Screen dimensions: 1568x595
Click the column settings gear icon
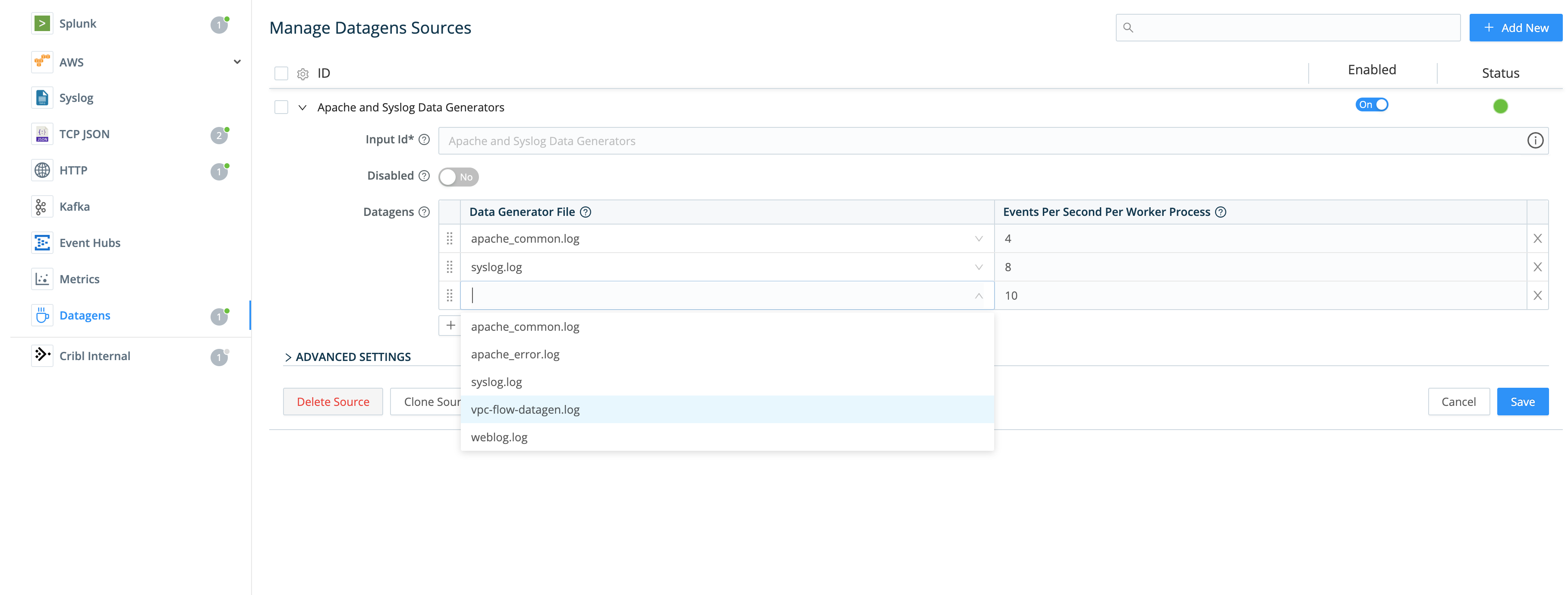[302, 74]
